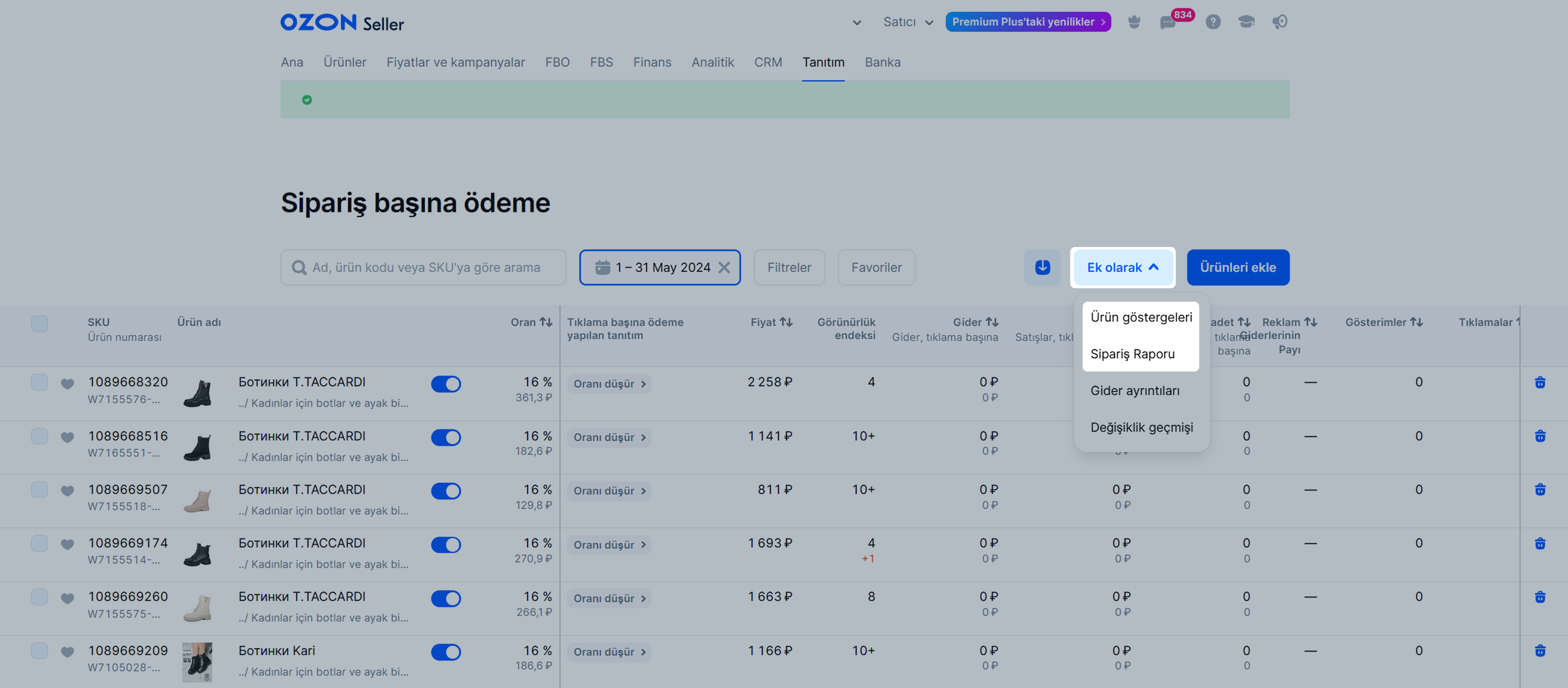
Task: Open Oranı düşür for SKU 1089668320
Action: coord(609,384)
